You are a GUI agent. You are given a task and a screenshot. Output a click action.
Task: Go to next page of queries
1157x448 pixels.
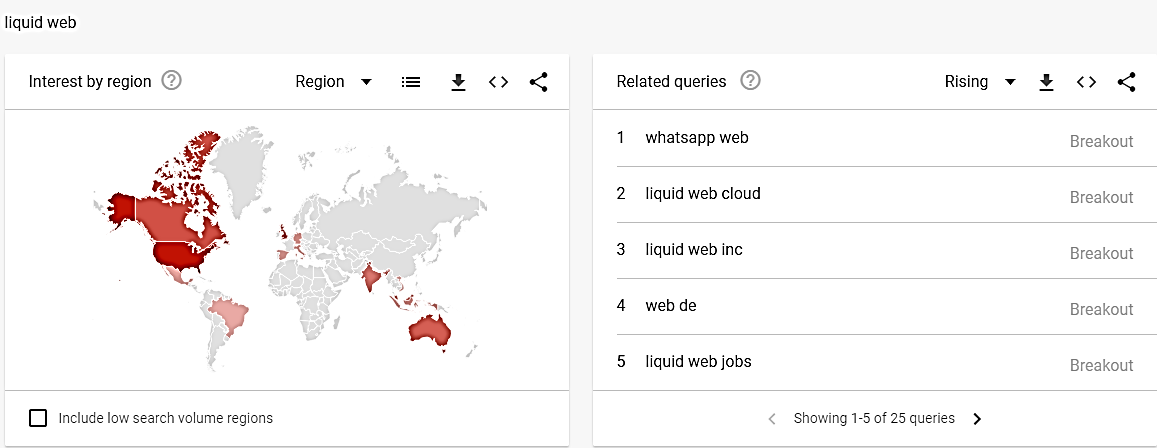pos(977,419)
